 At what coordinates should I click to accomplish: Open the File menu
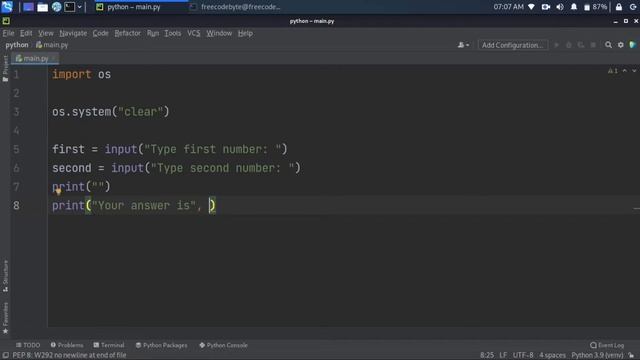(8, 33)
